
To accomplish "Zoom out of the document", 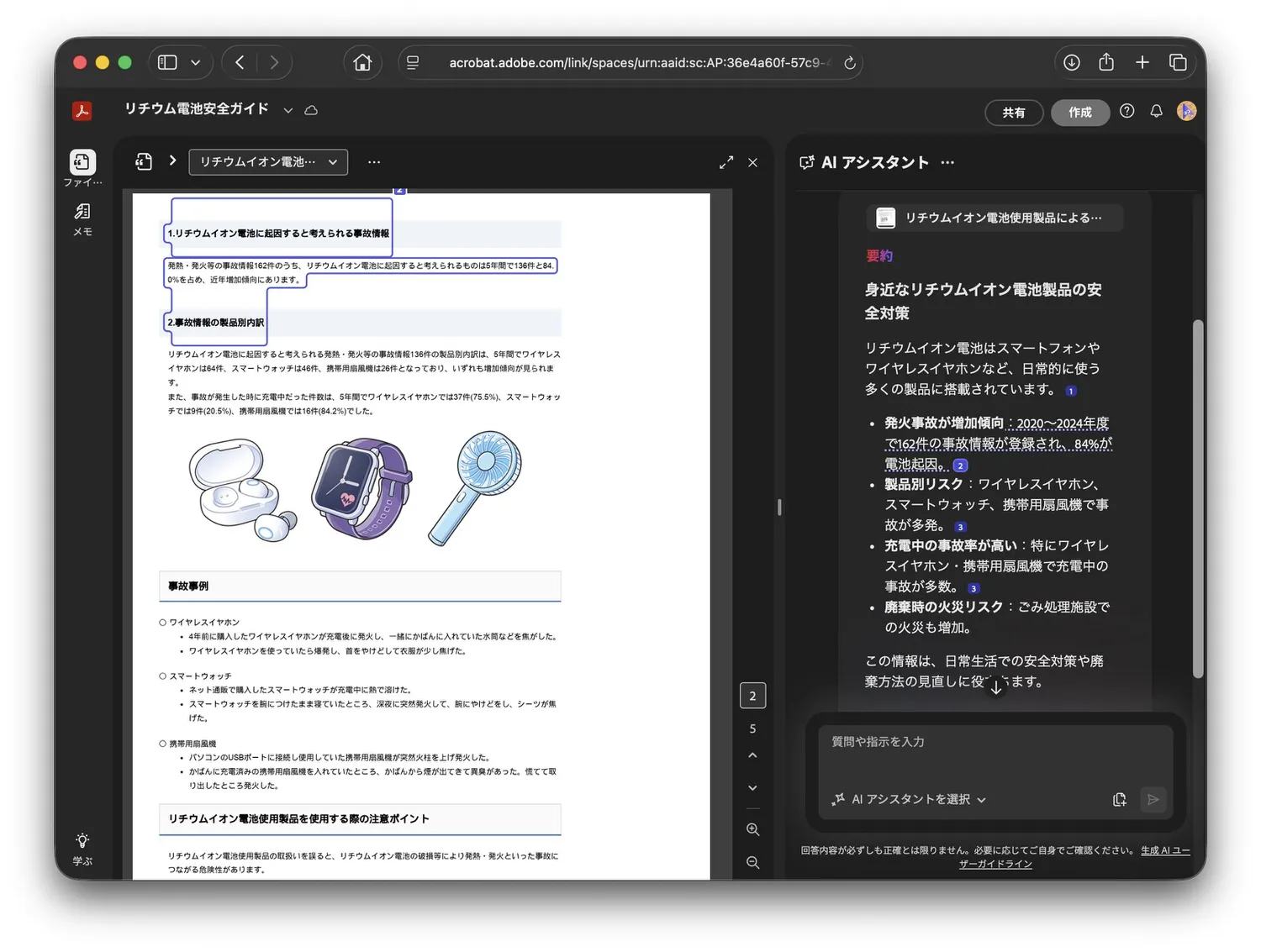I will 752,863.
